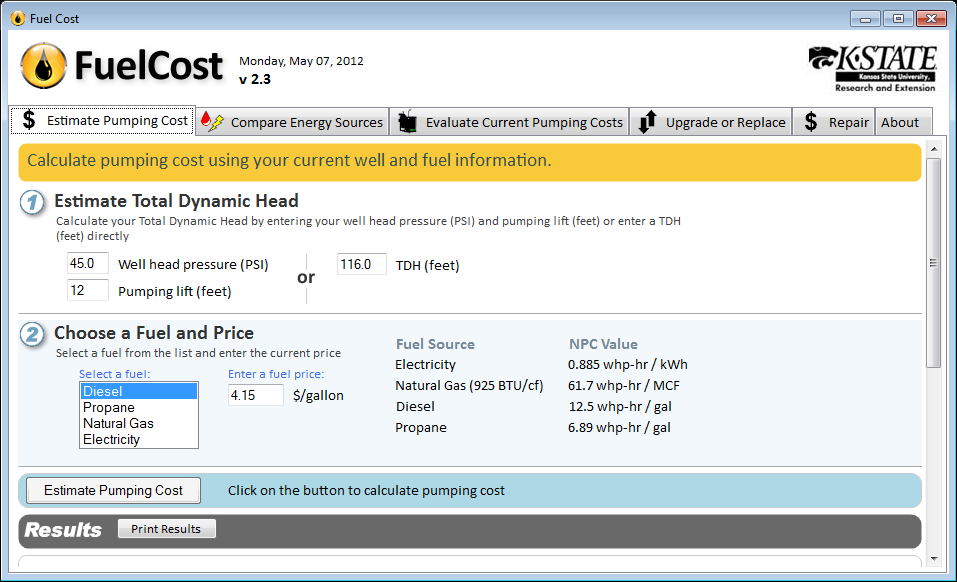
Task: Click the 'v 2.3' version label
Action: click(x=255, y=79)
